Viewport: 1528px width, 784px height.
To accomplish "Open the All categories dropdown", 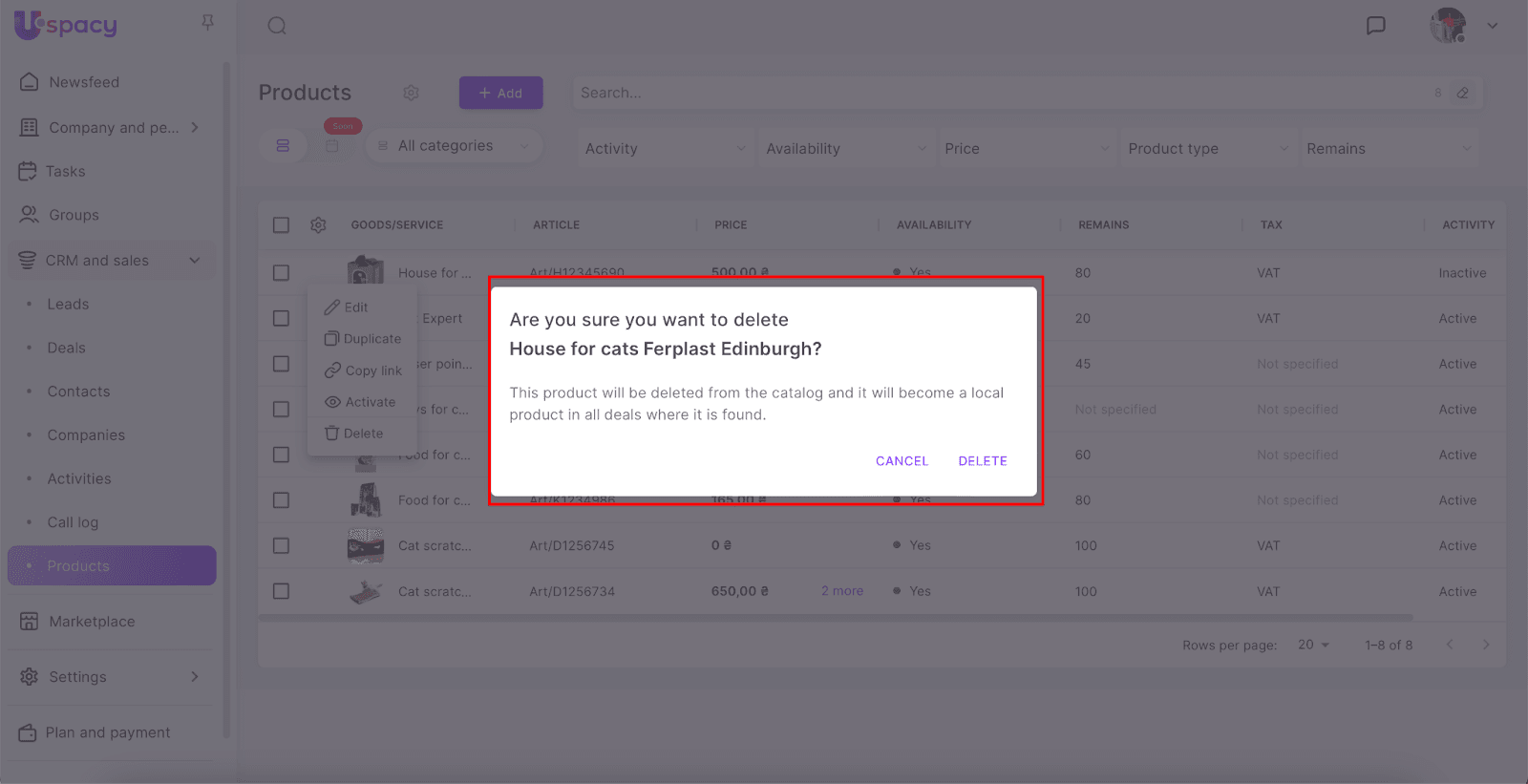I will [x=454, y=146].
